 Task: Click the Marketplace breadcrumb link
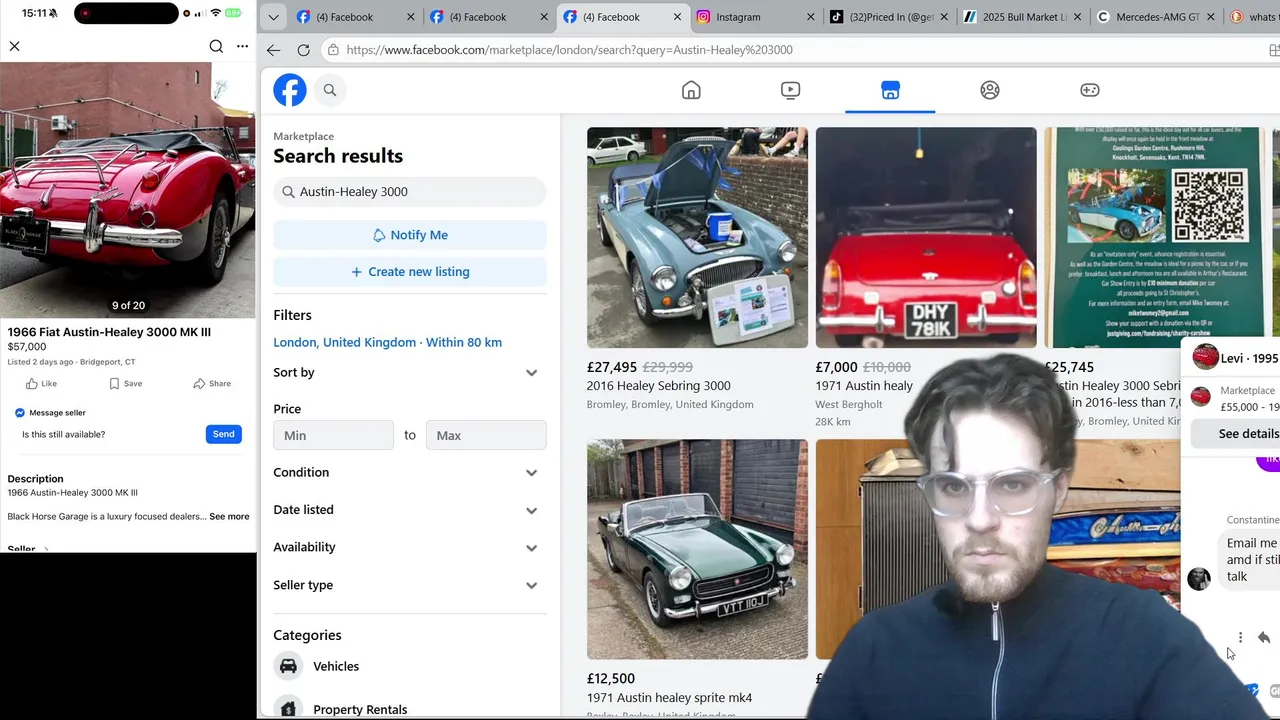pos(304,136)
